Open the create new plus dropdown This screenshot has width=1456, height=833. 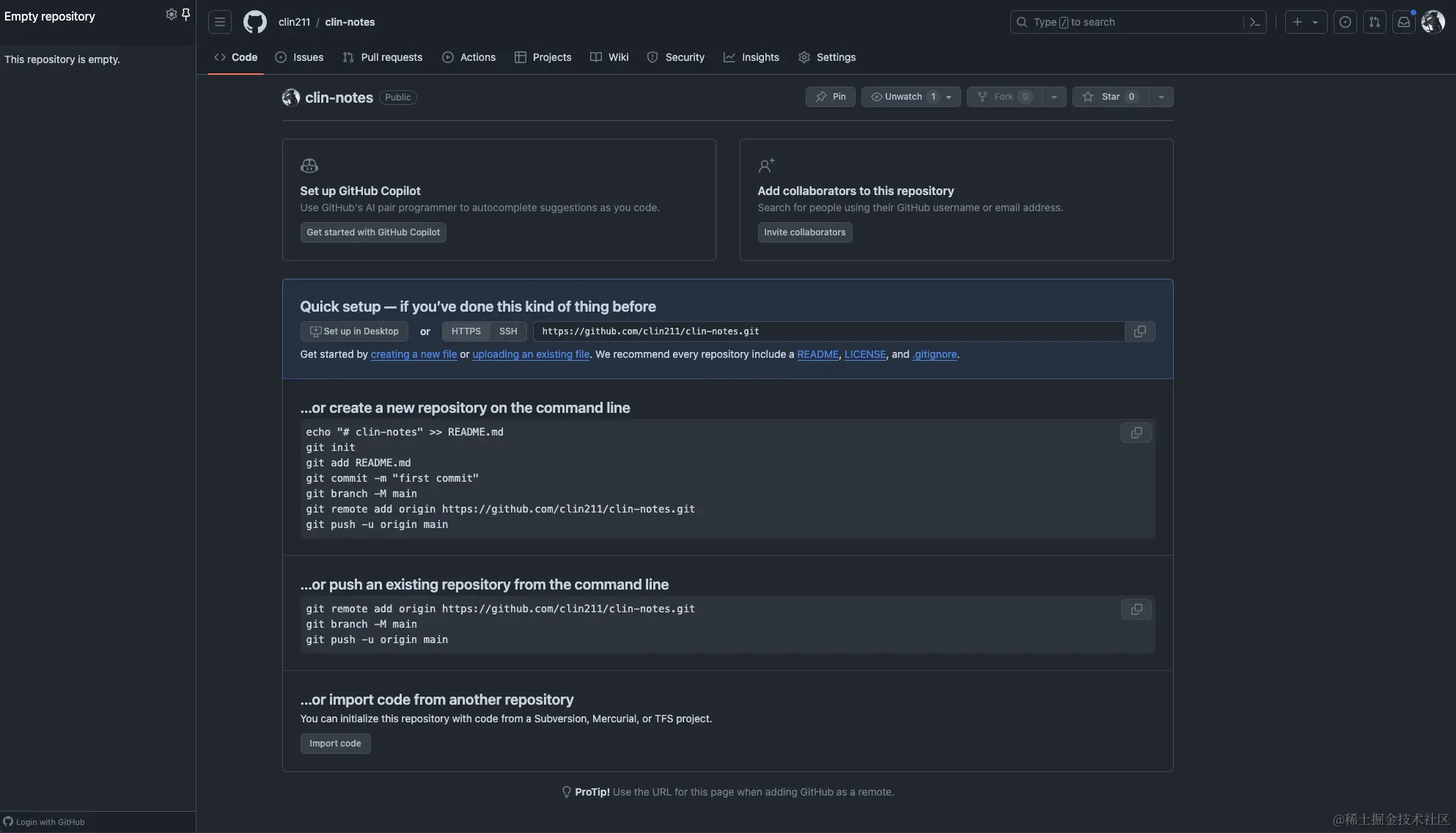(1305, 22)
